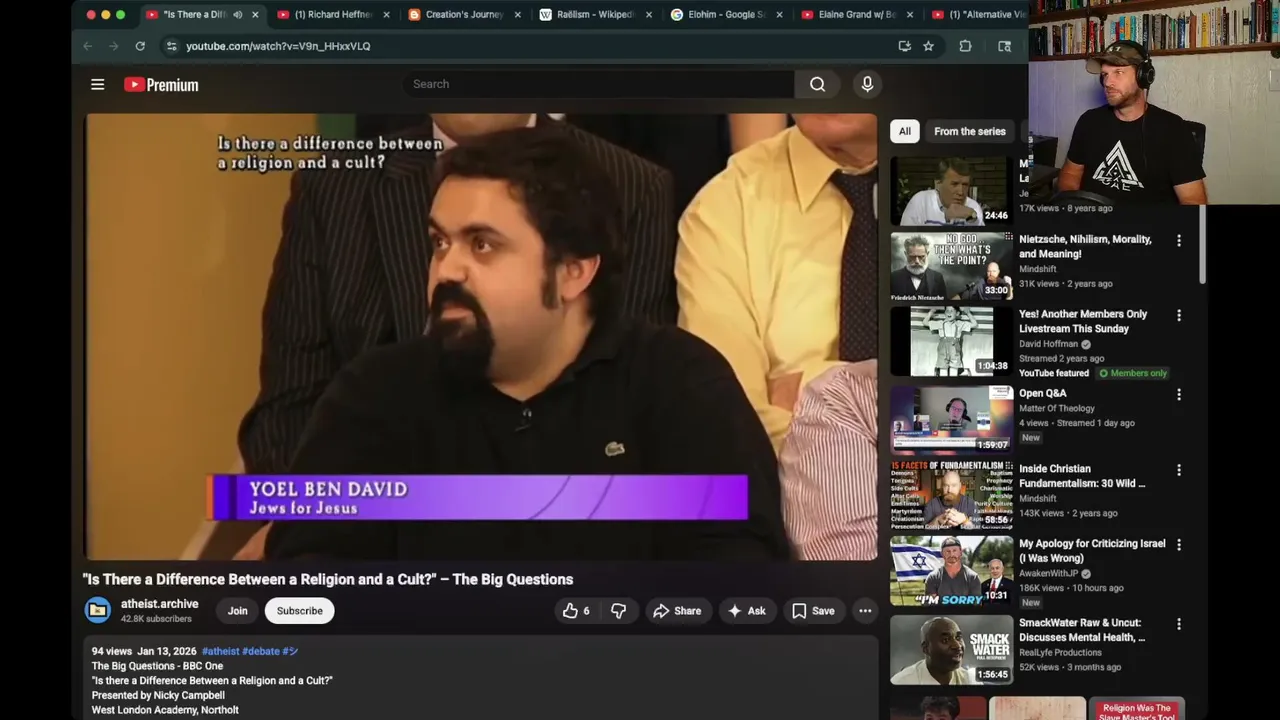Image resolution: width=1280 pixels, height=720 pixels.
Task: Open the YouTube guide hamburger menu
Action: tap(97, 85)
